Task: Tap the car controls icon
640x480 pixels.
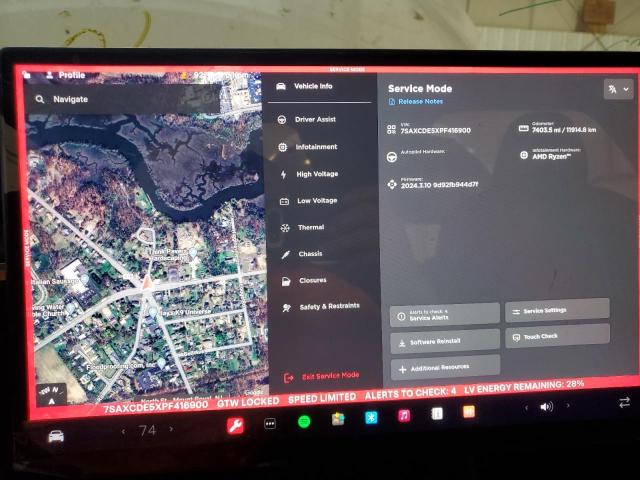Action: tap(56, 436)
